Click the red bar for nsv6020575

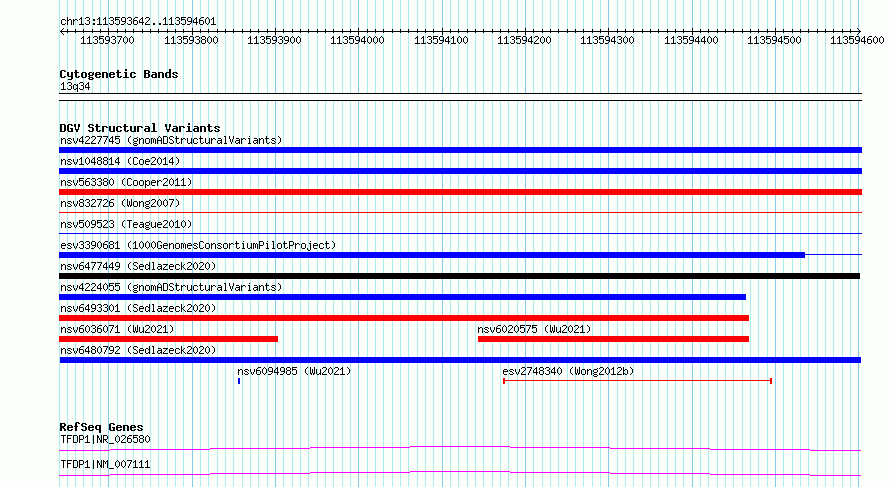[x=614, y=339]
